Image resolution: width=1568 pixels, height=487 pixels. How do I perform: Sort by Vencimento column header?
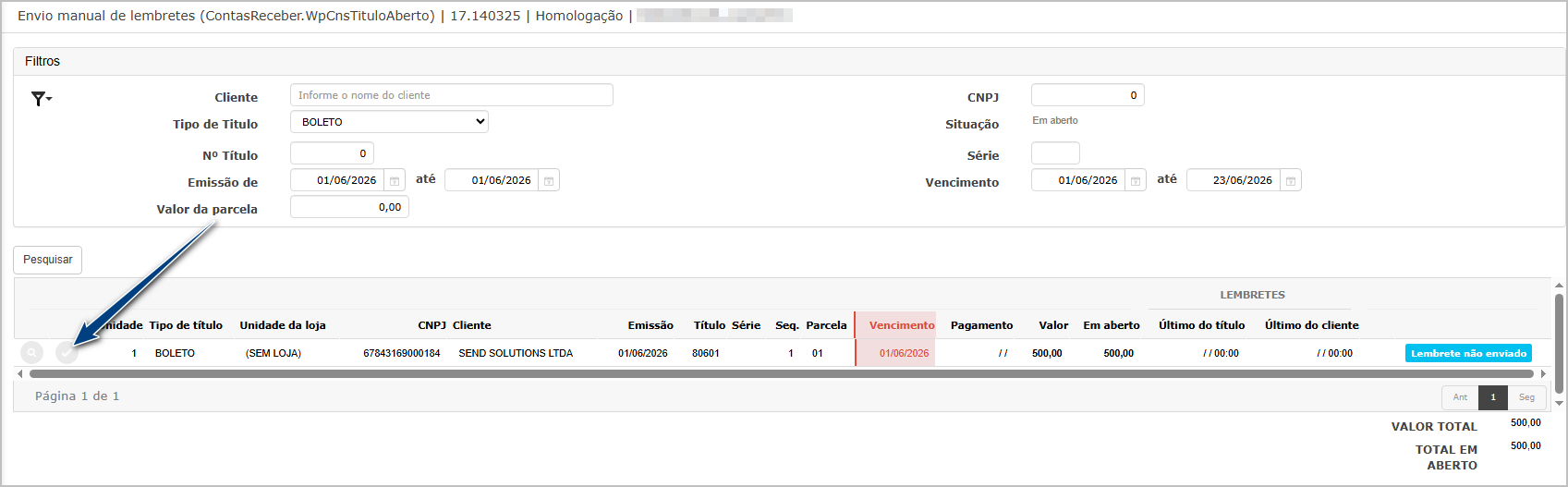tap(902, 325)
